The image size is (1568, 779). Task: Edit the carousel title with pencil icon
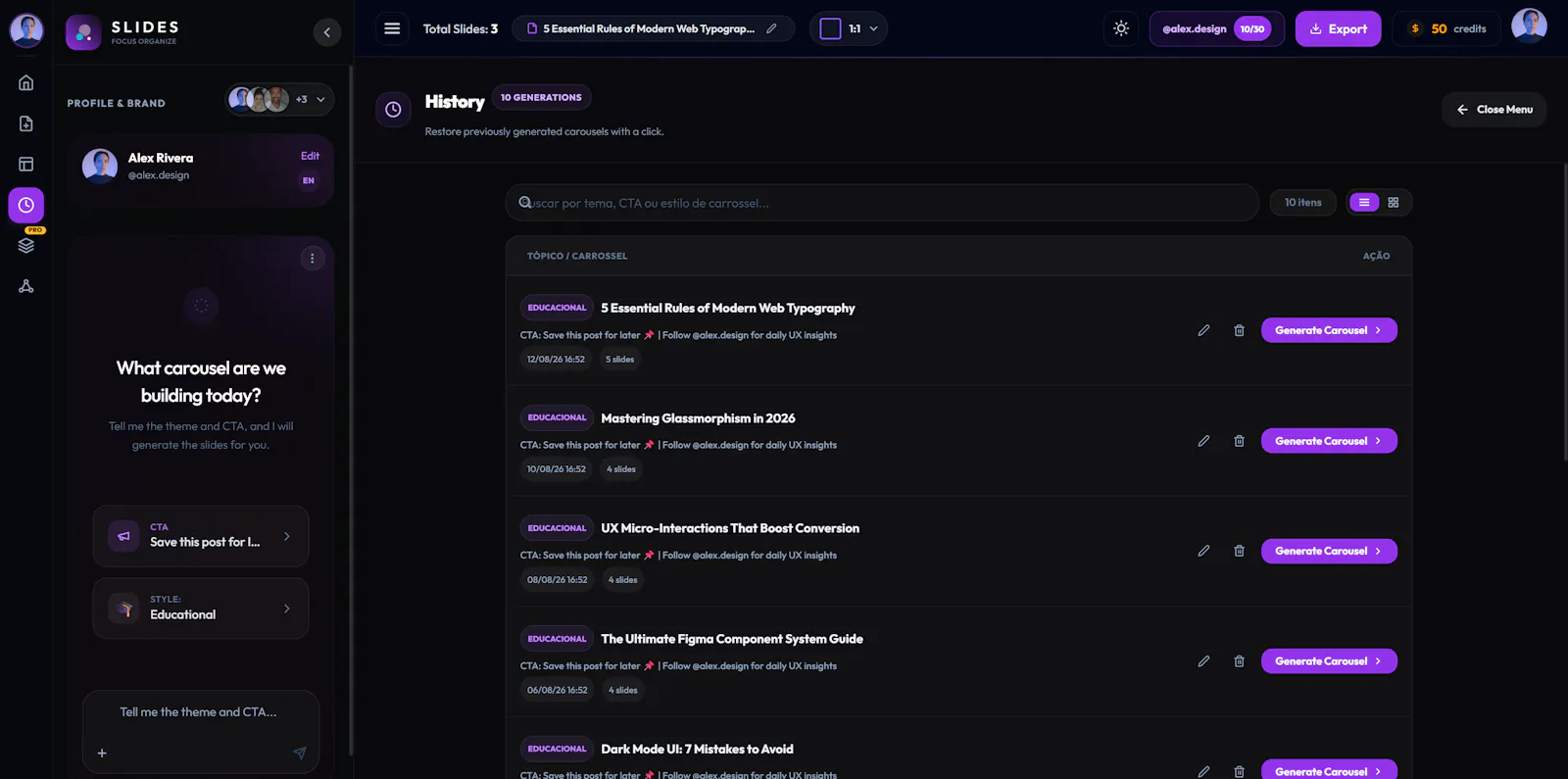pyautogui.click(x=771, y=28)
